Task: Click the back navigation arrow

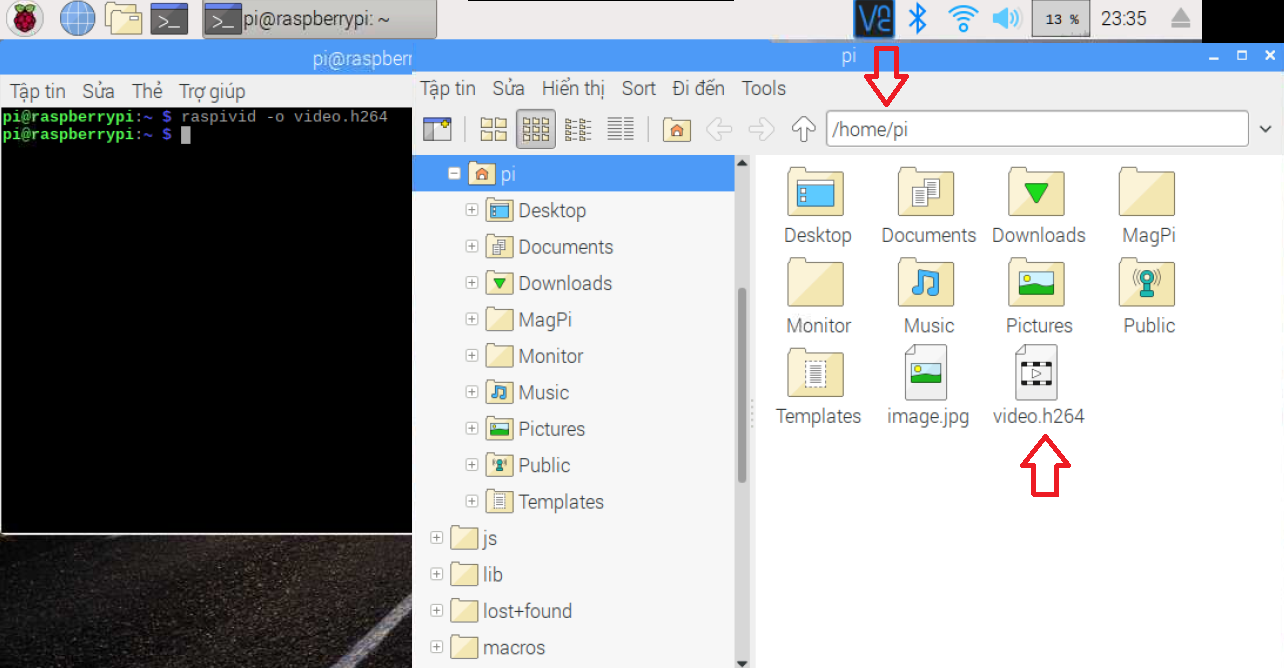Action: click(x=719, y=129)
